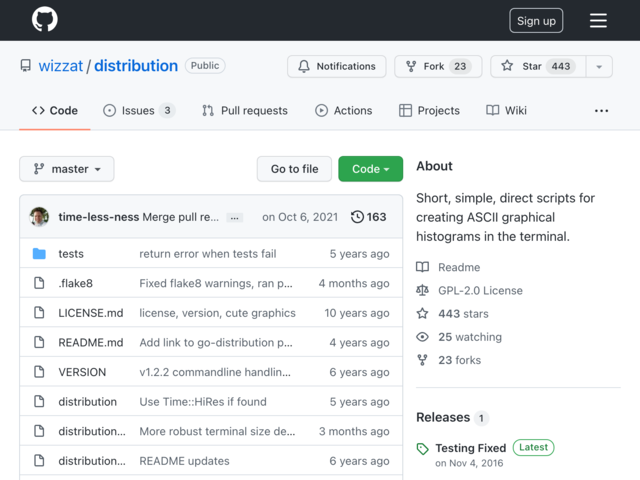
Task: Switch to the Issues tab
Action: 138,111
